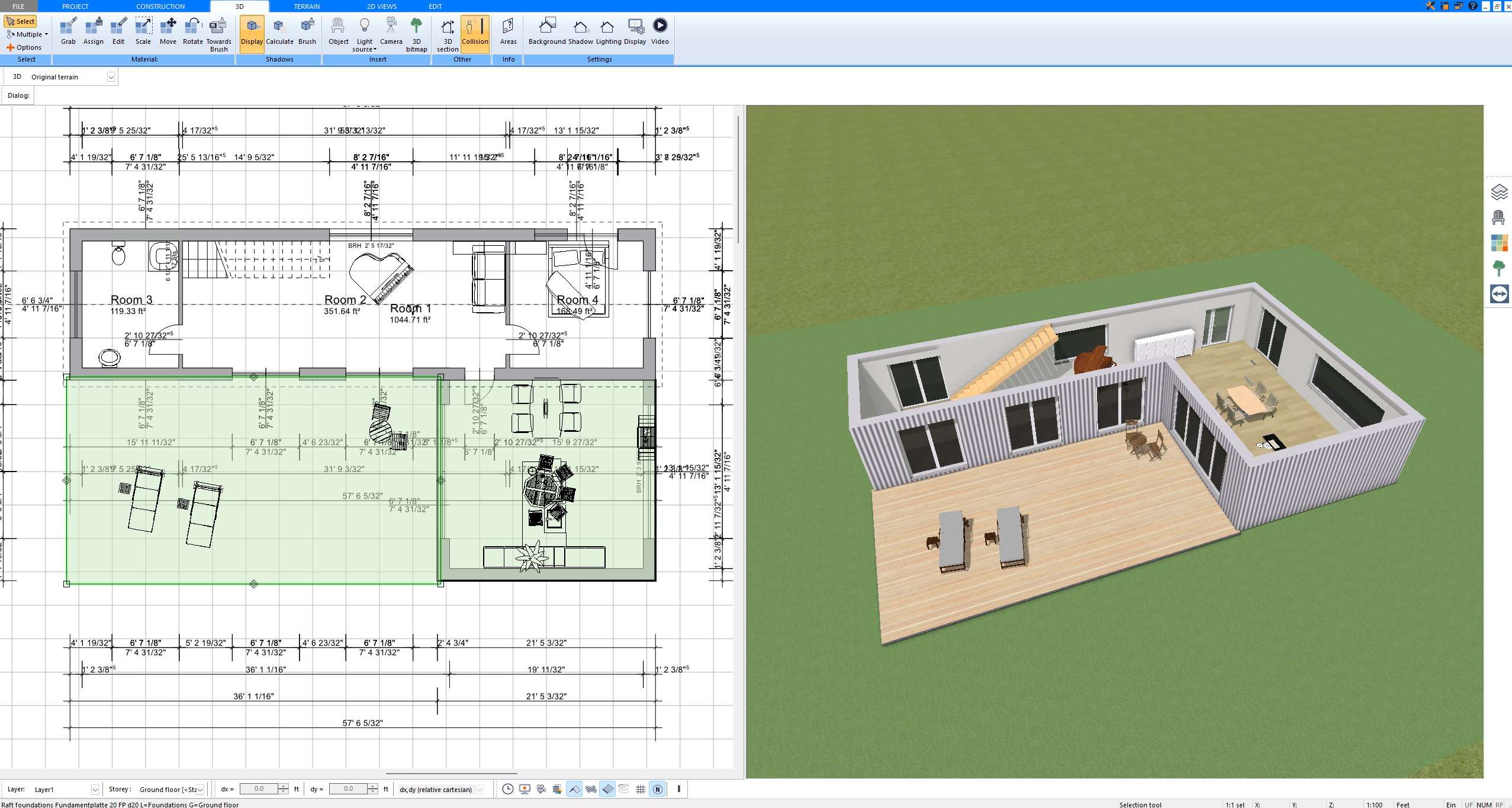
Task: Insert a Camera
Action: pyautogui.click(x=391, y=32)
